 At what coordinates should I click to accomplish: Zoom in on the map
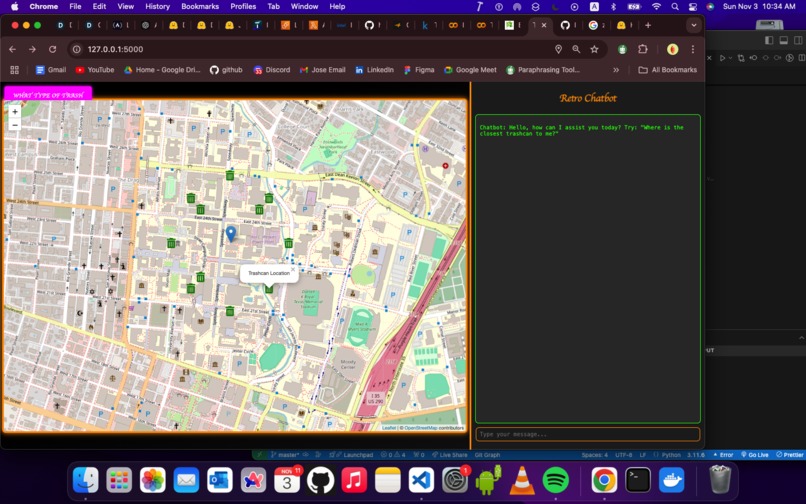15,112
